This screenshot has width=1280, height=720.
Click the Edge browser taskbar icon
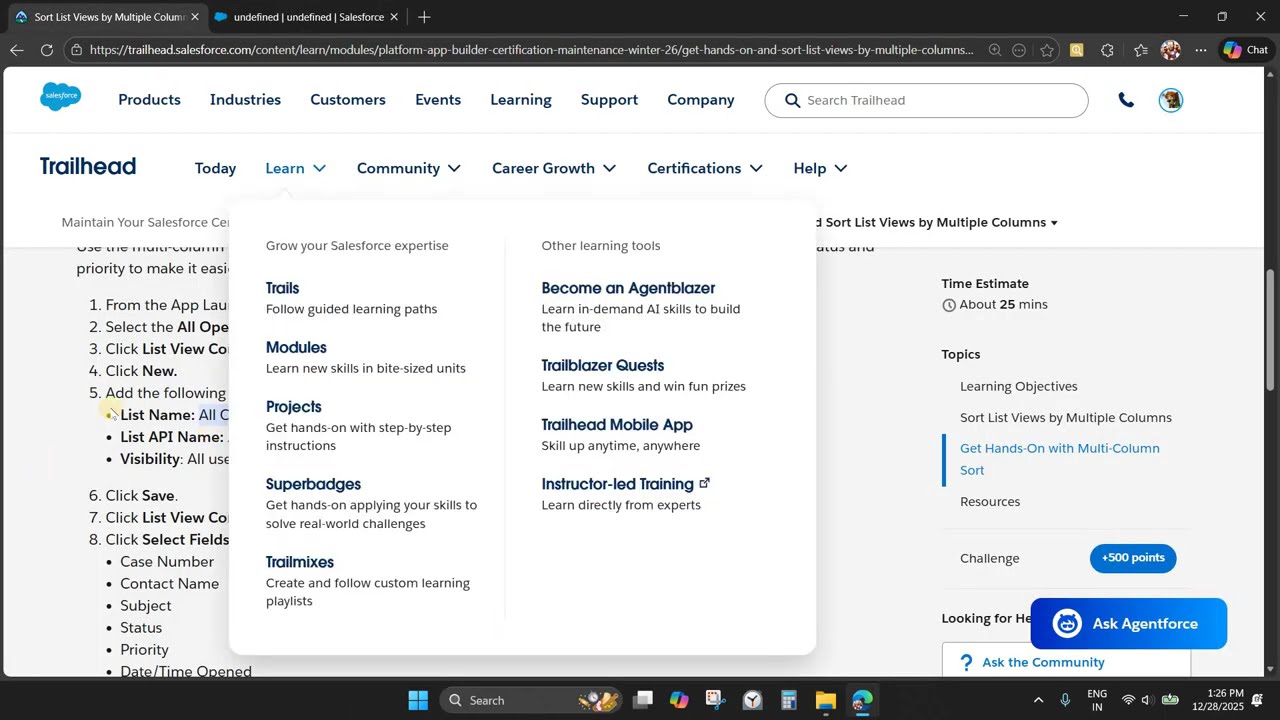pyautogui.click(x=862, y=700)
